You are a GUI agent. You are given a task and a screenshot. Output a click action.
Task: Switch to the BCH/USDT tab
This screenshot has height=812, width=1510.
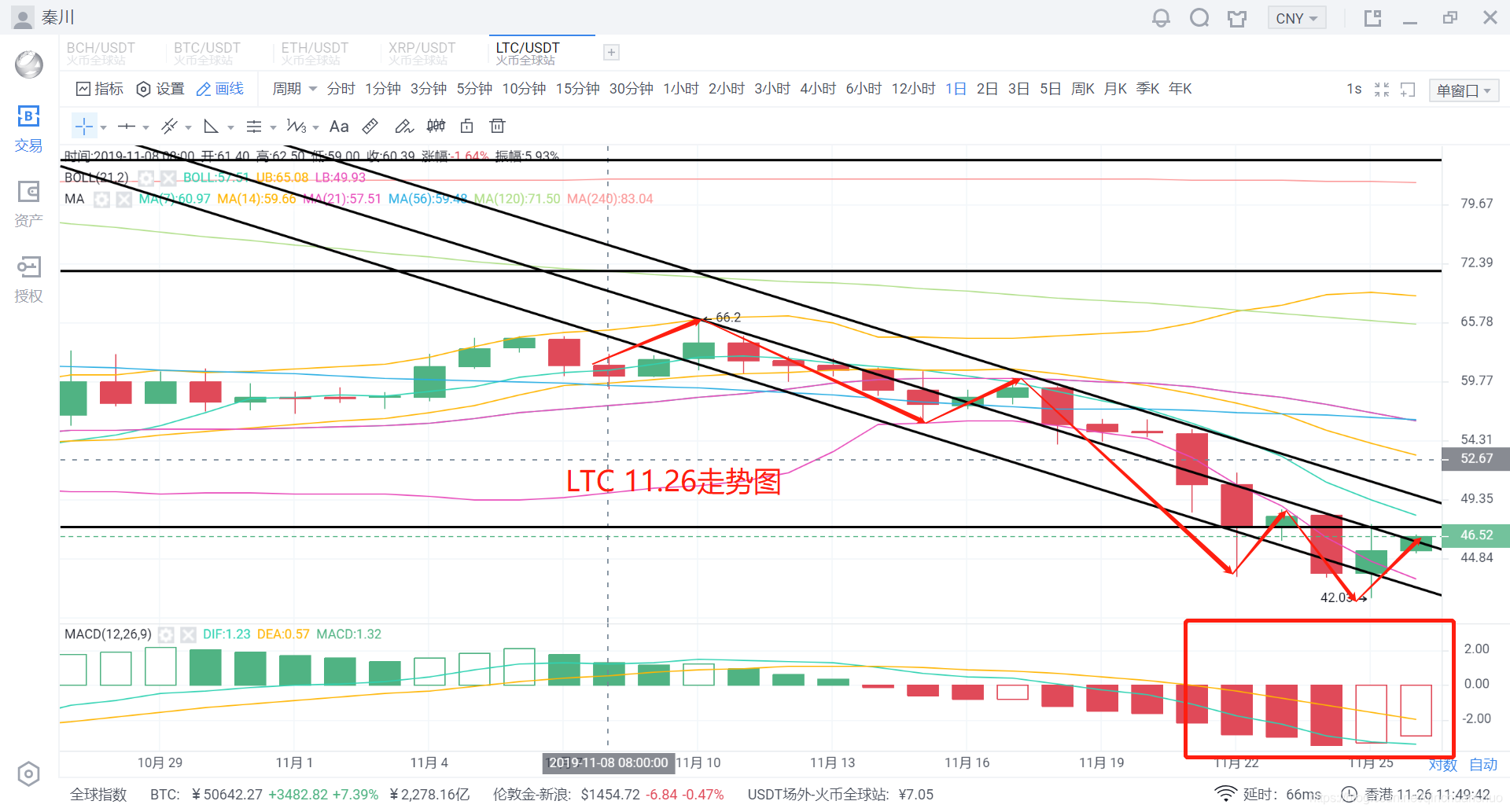[101, 53]
